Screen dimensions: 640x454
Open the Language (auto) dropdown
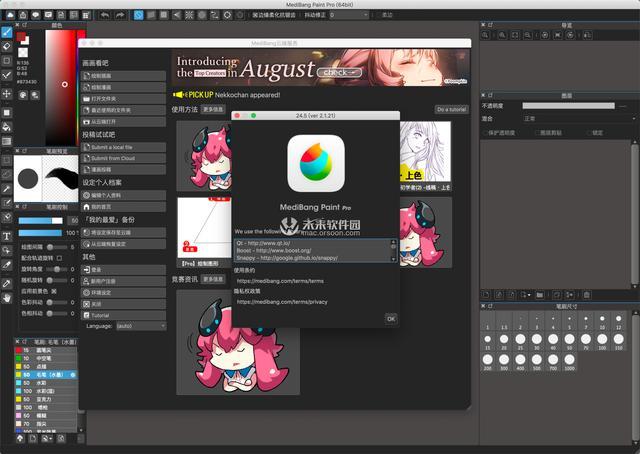pyautogui.click(x=141, y=326)
